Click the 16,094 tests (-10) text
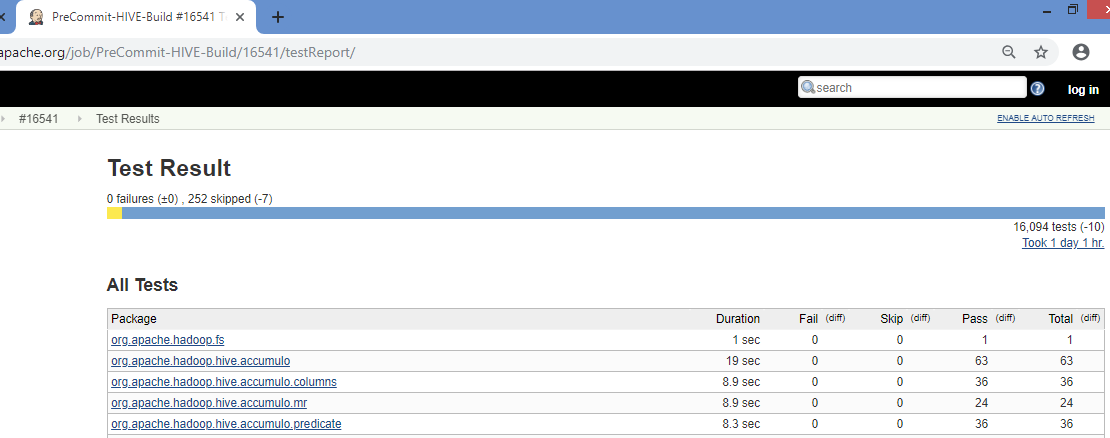The width and height of the screenshot is (1110, 438). pos(1058,227)
